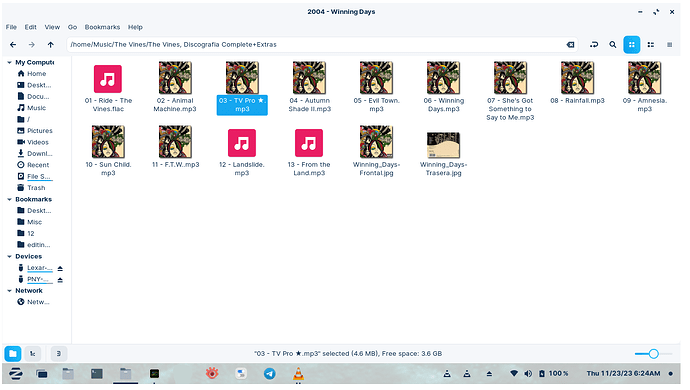Collapse the My Computer section
Viewport: 690px width, 390px height.
pos(9,63)
